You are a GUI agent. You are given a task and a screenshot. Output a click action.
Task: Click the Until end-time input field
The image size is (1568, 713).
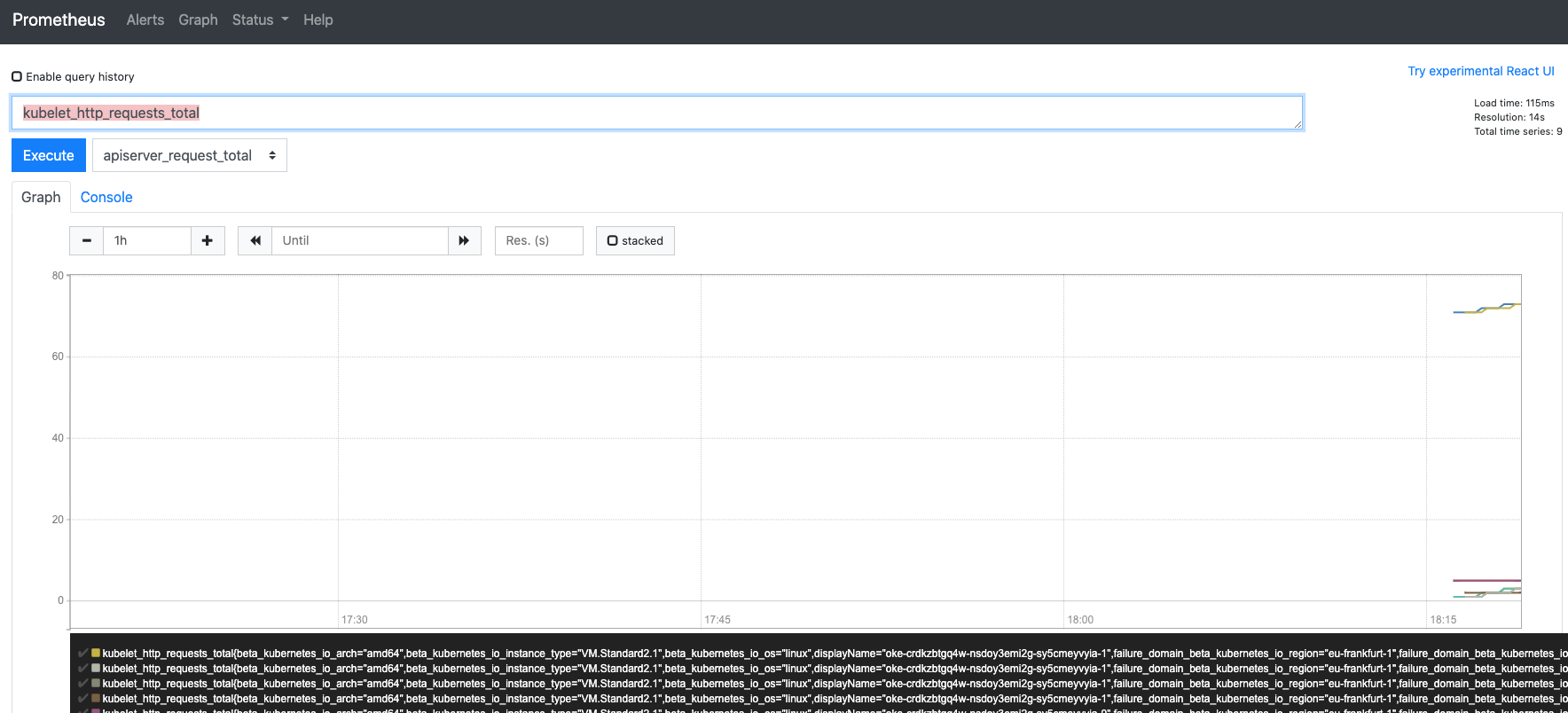(360, 240)
